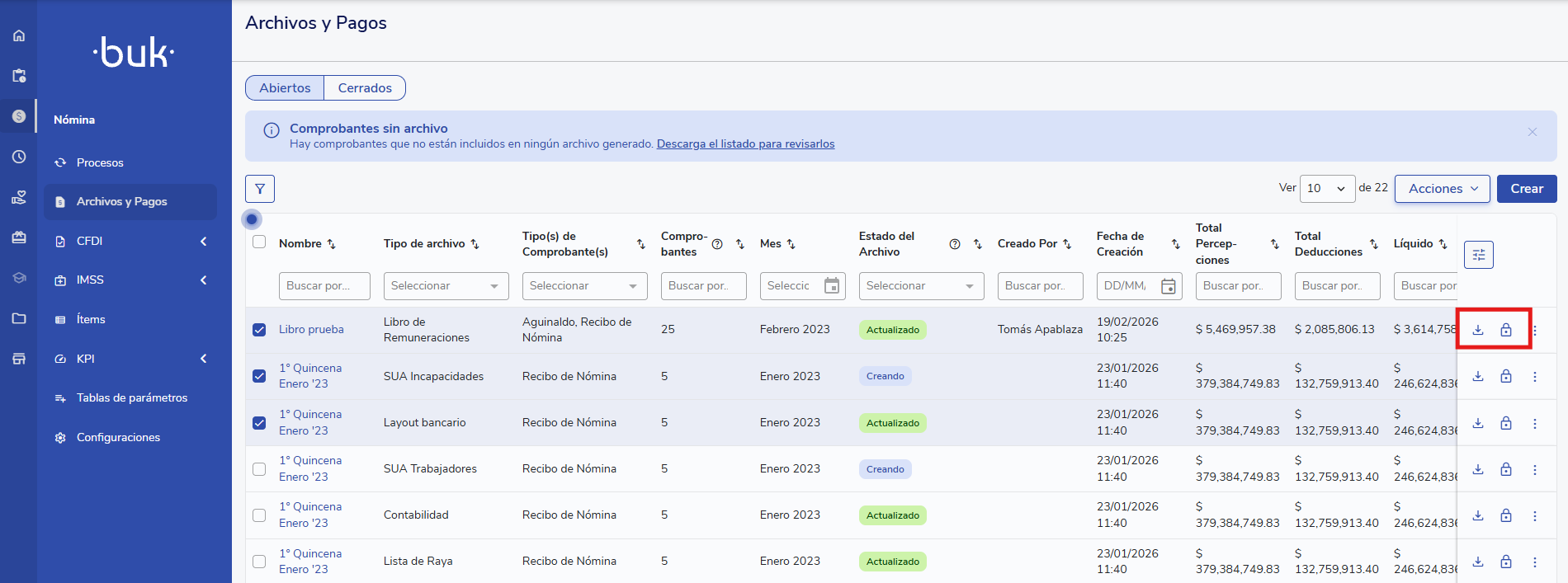Image resolution: width=1568 pixels, height=583 pixels.
Task: Click the Crear button
Action: pos(1526,189)
